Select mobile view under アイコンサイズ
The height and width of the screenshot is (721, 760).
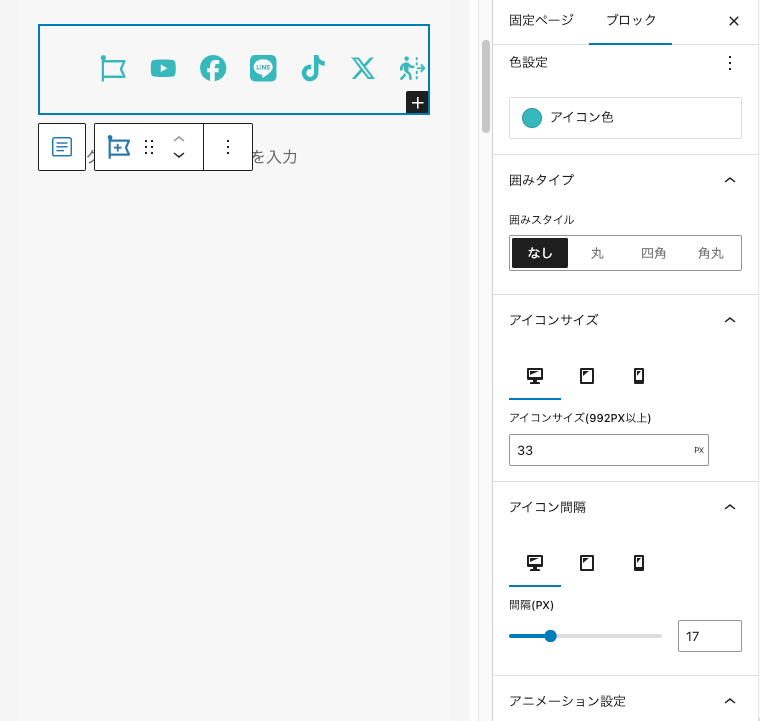click(x=639, y=376)
